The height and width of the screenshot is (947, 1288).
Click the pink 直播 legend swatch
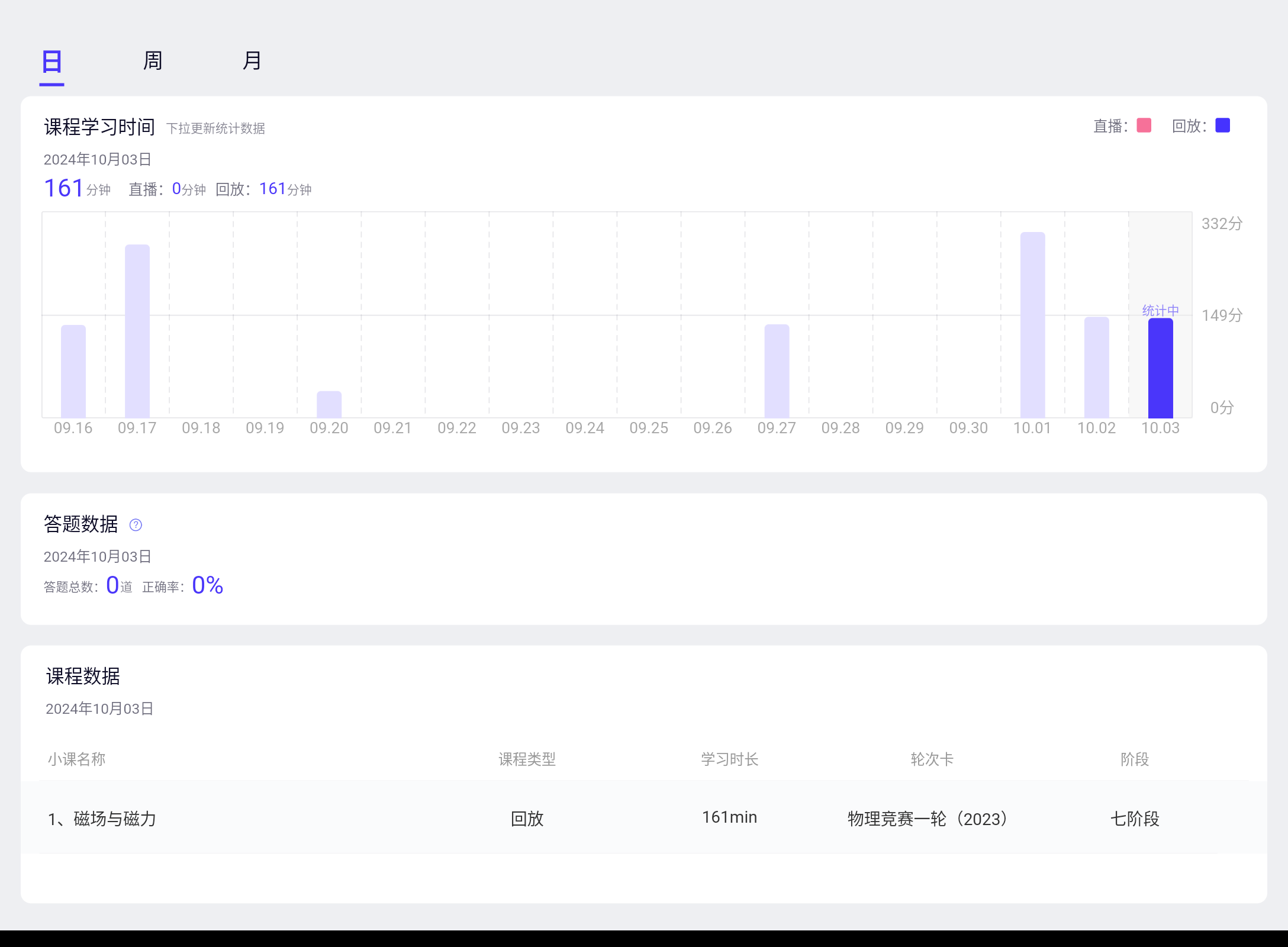1144,125
